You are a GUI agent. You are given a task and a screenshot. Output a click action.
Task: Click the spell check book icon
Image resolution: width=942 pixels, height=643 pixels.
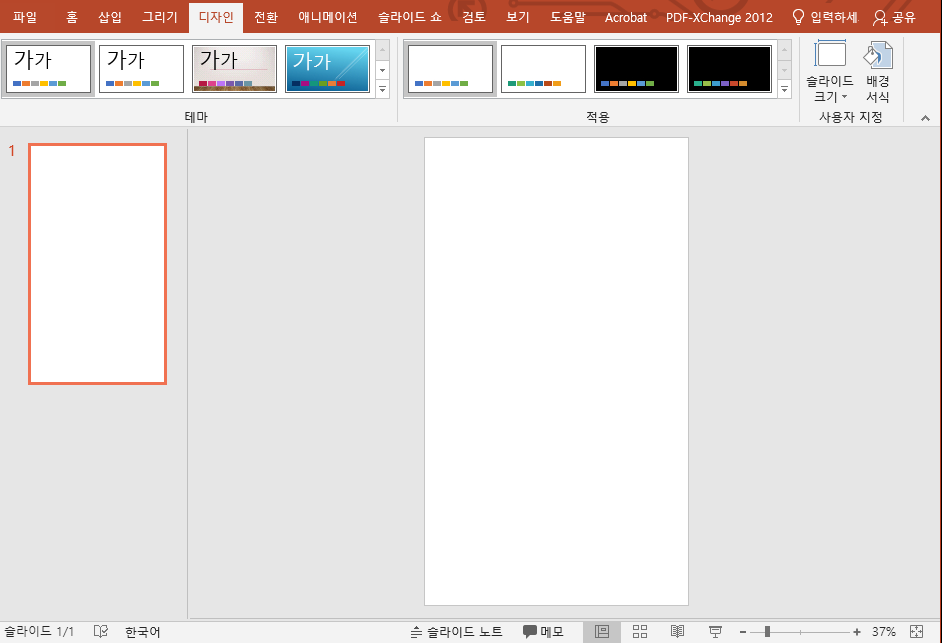101,632
